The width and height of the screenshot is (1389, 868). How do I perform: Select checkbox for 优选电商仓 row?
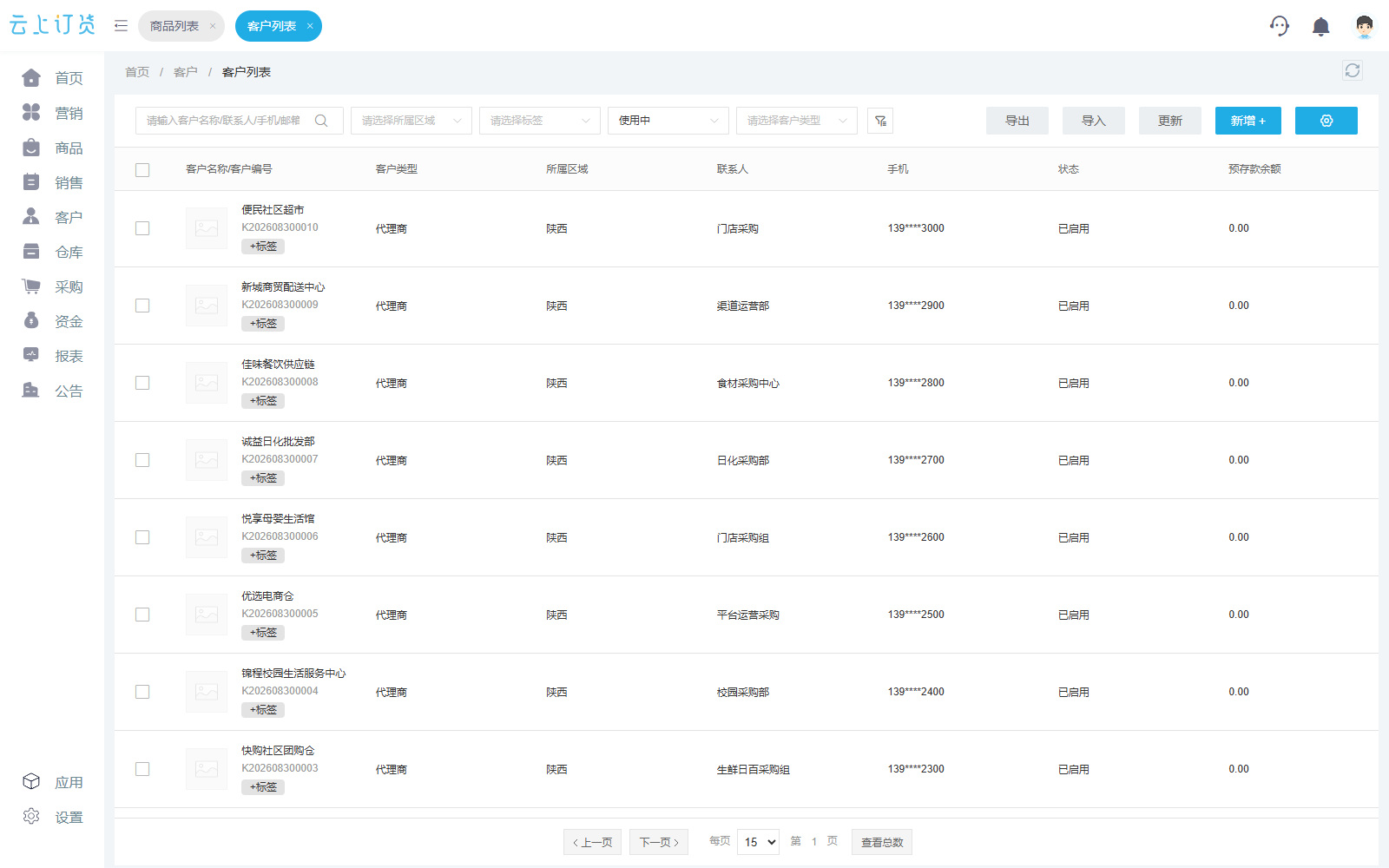coord(142,615)
